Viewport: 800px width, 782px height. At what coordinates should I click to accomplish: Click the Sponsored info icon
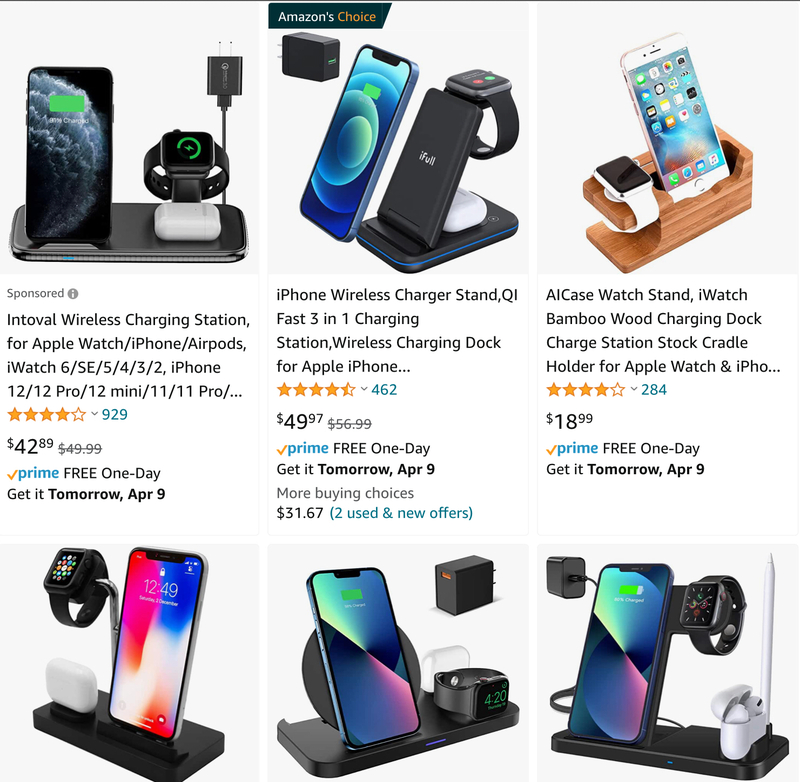click(x=73, y=294)
